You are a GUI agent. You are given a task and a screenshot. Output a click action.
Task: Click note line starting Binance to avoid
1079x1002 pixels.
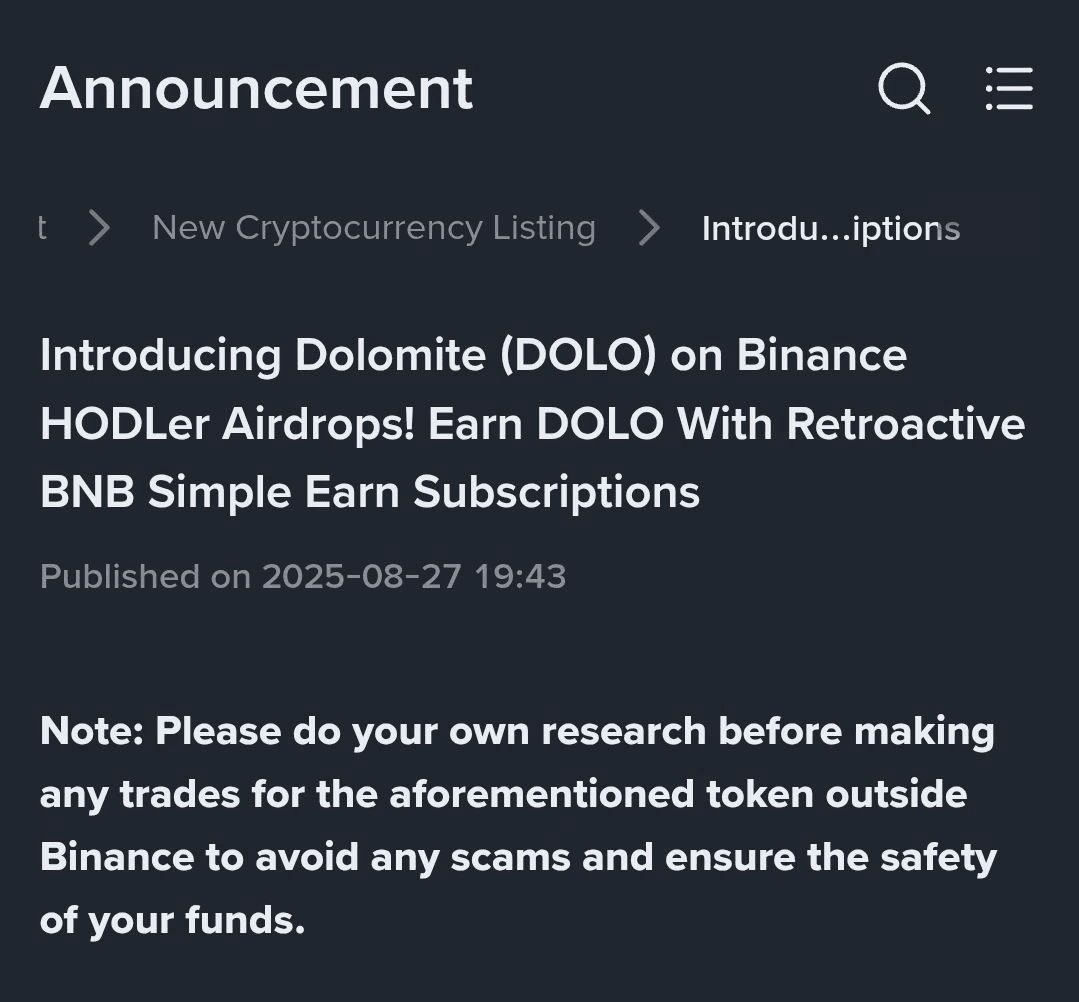pyautogui.click(x=518, y=858)
